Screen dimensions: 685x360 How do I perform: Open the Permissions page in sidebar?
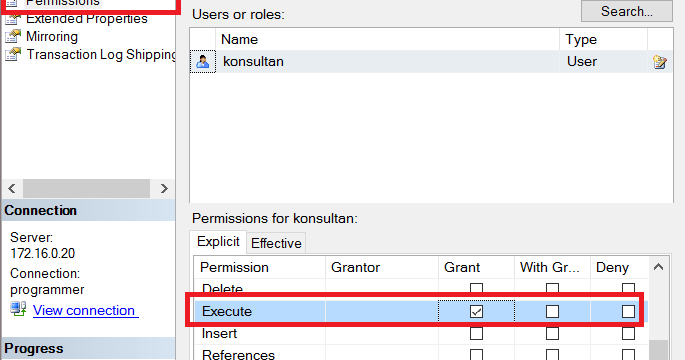tap(62, 3)
